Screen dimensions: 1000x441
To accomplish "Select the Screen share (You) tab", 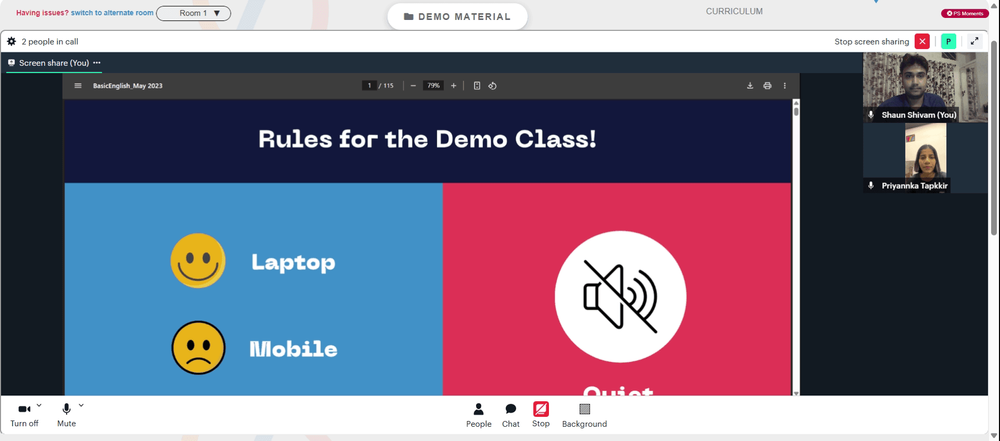I will point(54,63).
